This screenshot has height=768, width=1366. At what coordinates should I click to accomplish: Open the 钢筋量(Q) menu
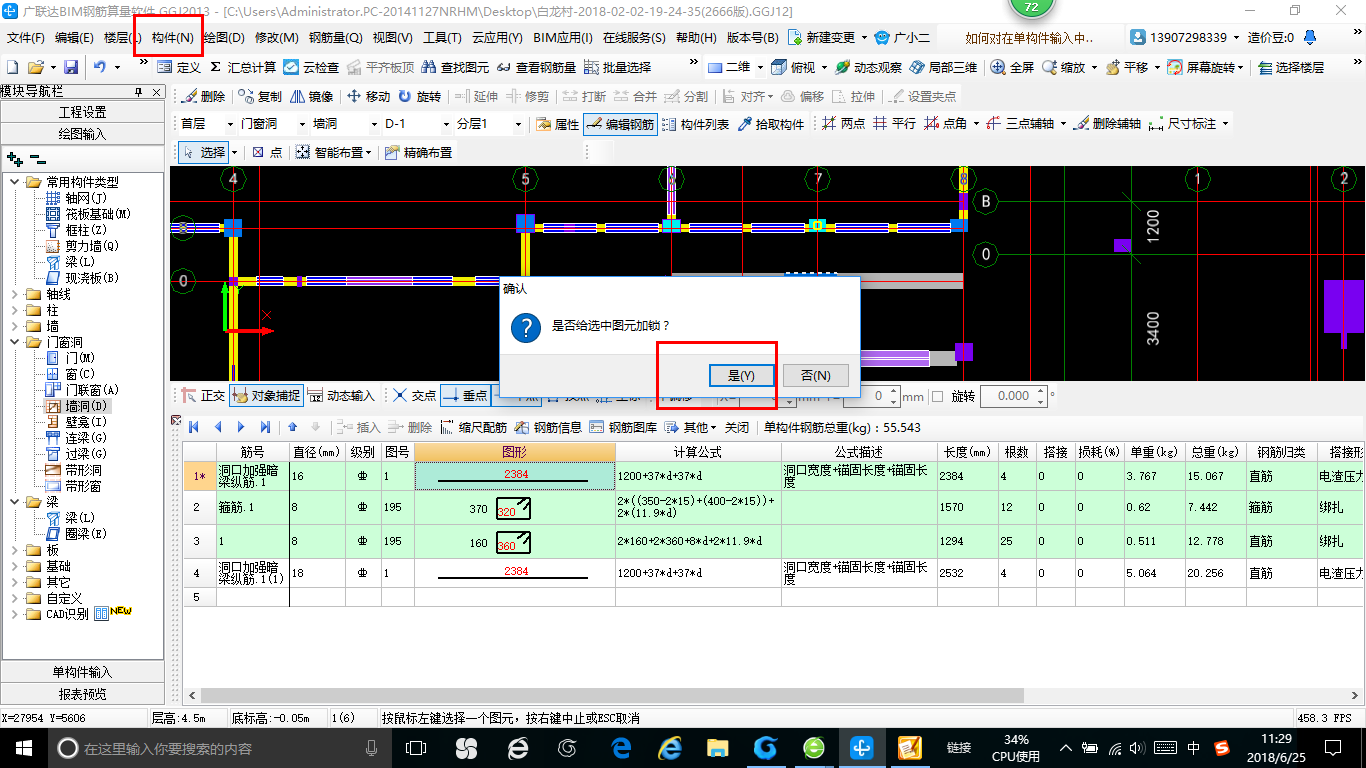click(x=335, y=38)
